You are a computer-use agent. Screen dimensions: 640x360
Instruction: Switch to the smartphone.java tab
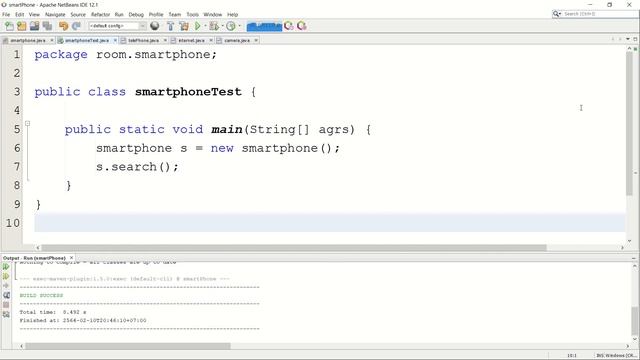pos(27,40)
